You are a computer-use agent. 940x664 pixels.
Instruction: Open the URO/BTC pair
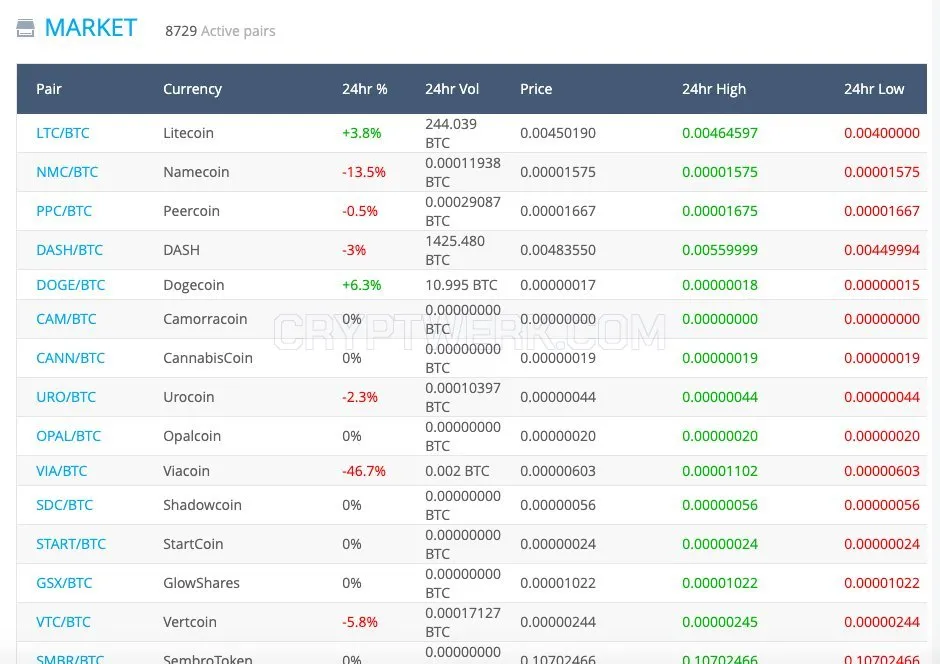[66, 397]
